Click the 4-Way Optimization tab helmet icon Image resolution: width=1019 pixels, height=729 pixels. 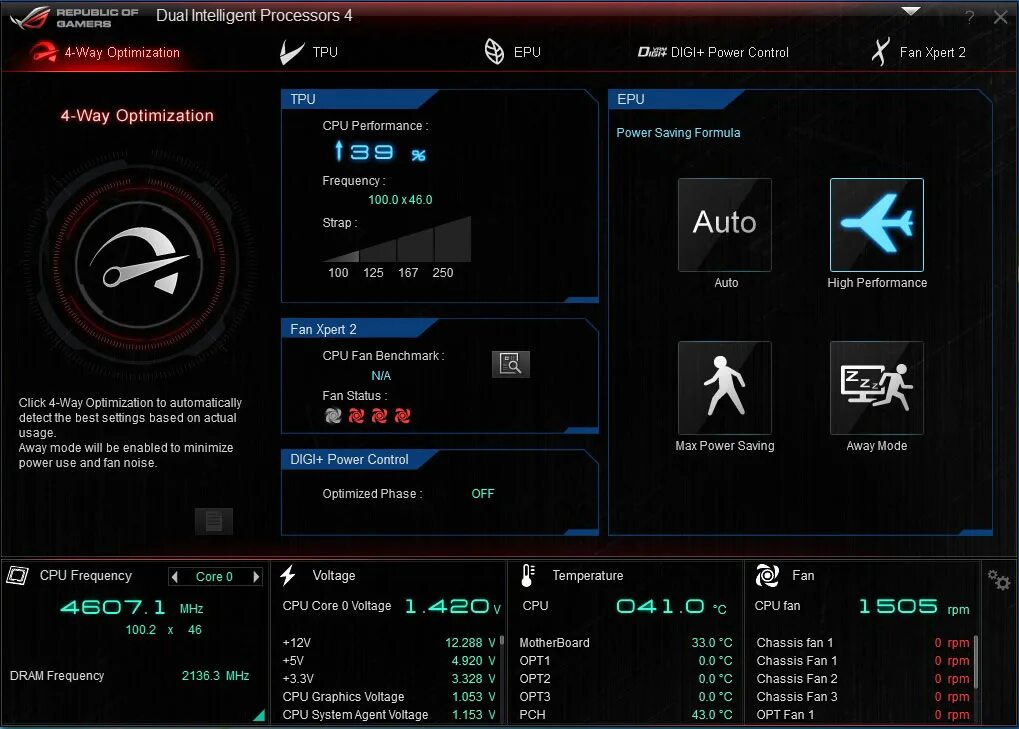tap(44, 52)
